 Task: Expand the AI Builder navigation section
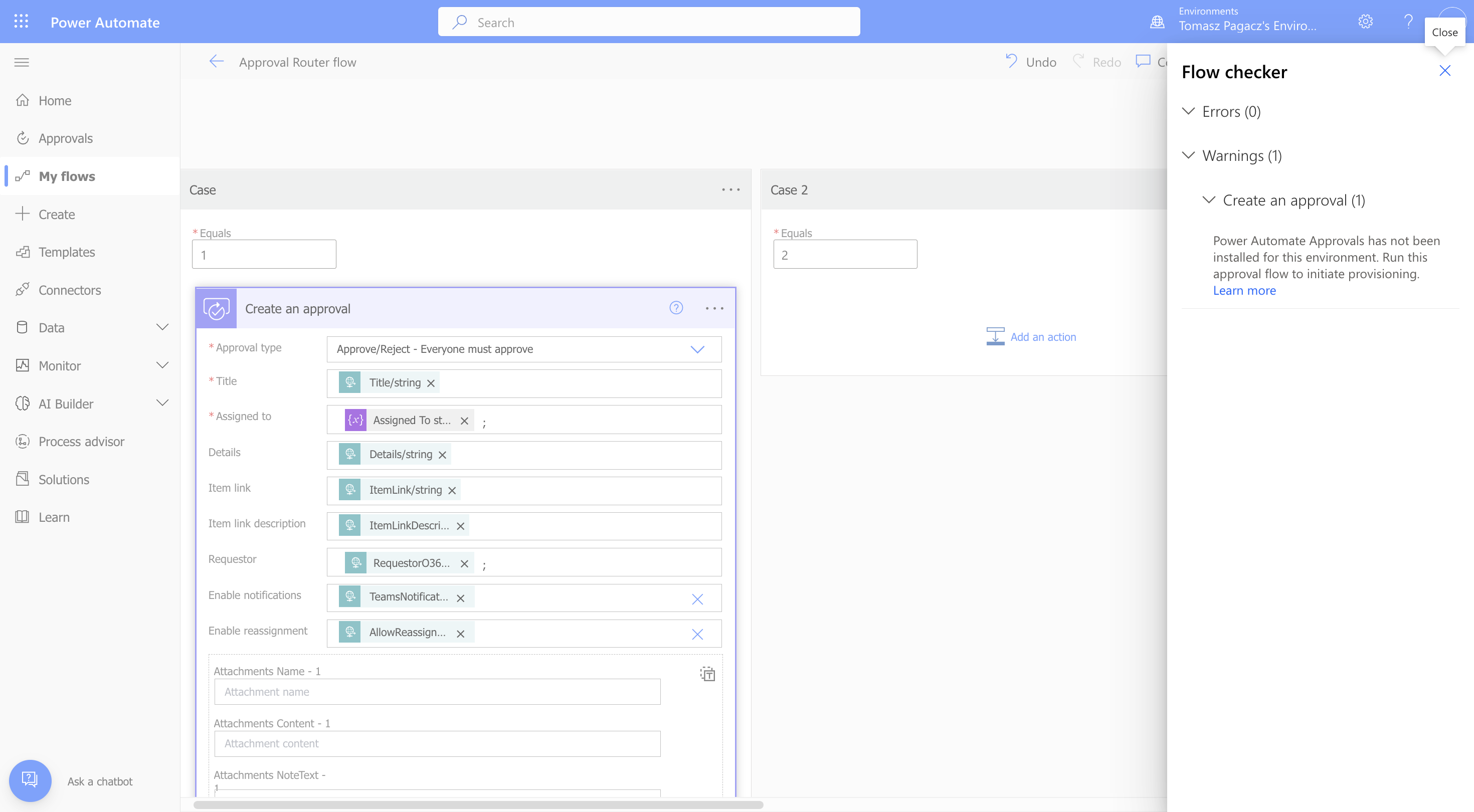click(x=162, y=403)
